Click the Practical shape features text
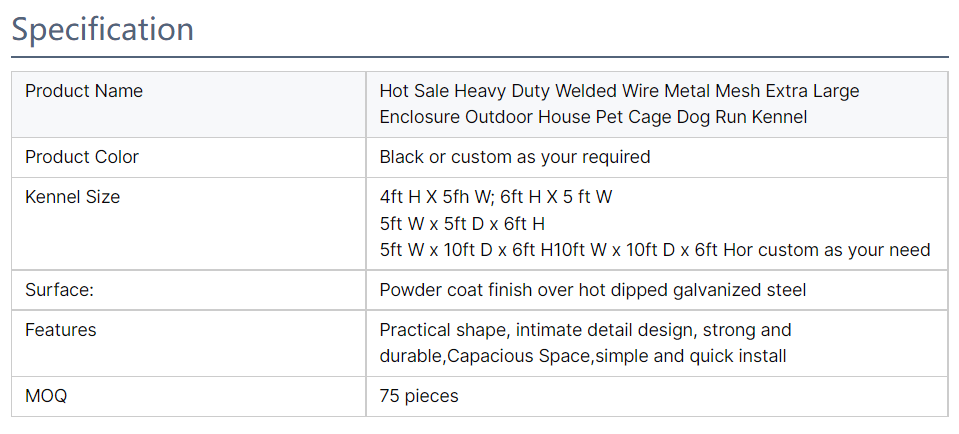The width and height of the screenshot is (959, 434). [x=585, y=330]
